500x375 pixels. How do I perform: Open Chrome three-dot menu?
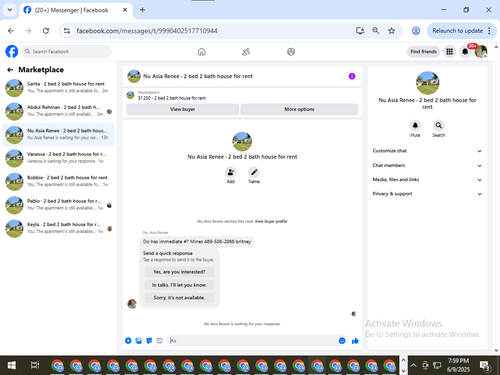tap(489, 31)
